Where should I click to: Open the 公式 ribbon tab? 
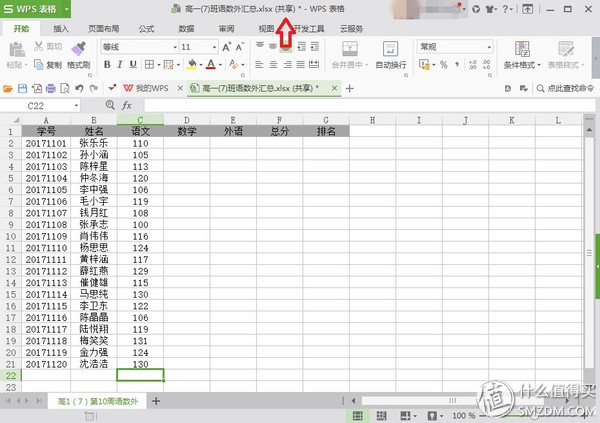click(x=146, y=29)
